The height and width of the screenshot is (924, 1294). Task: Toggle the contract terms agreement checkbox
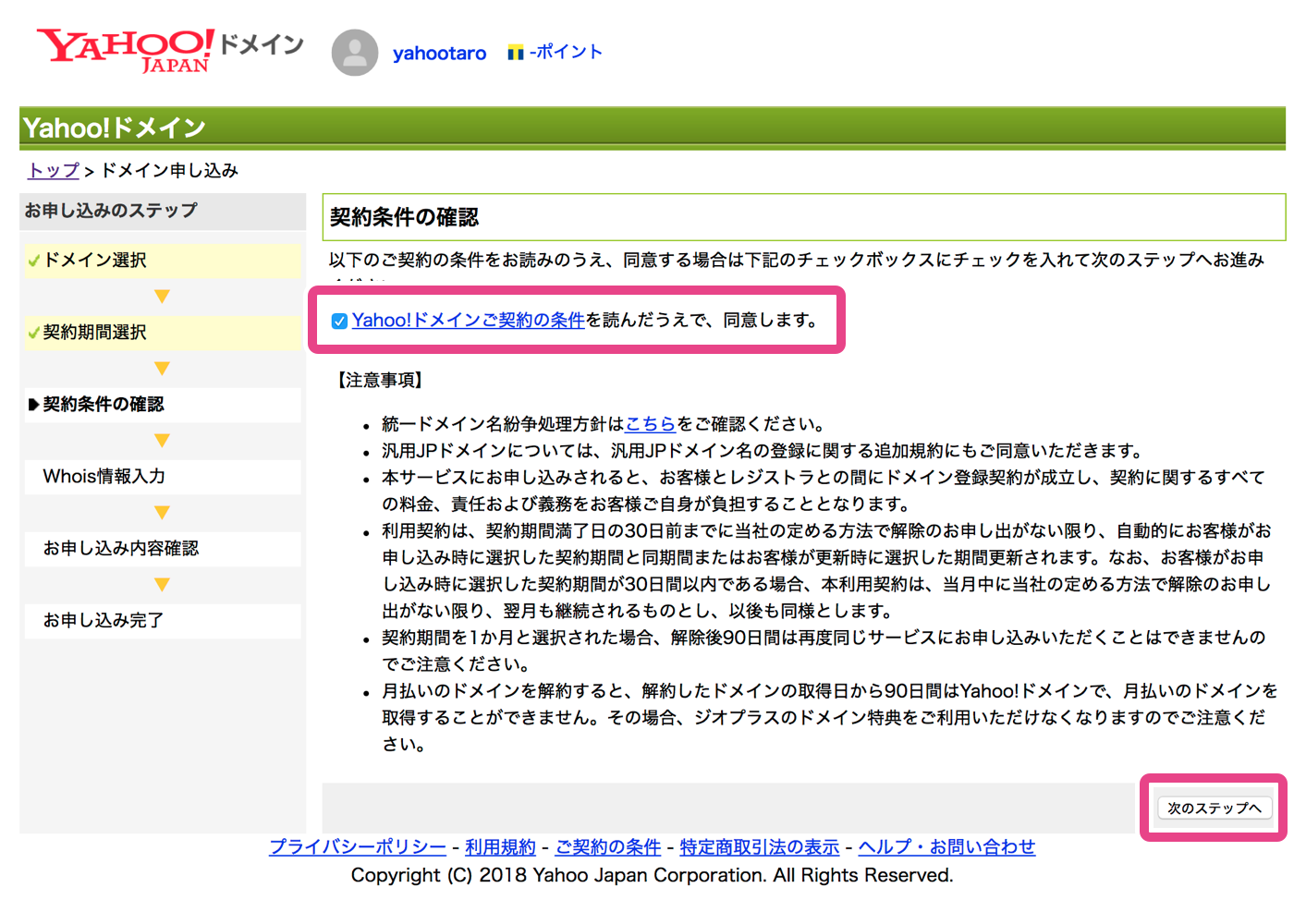pyautogui.click(x=339, y=321)
